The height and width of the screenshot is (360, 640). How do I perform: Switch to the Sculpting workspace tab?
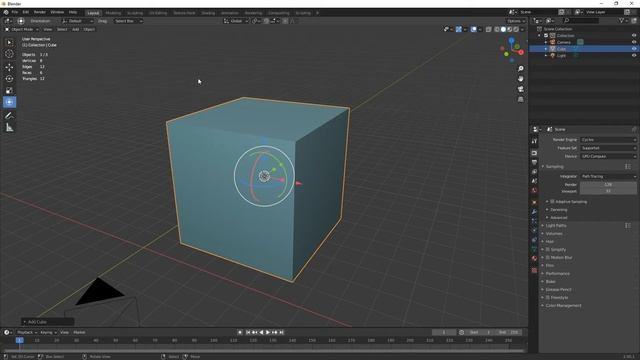[x=135, y=13]
